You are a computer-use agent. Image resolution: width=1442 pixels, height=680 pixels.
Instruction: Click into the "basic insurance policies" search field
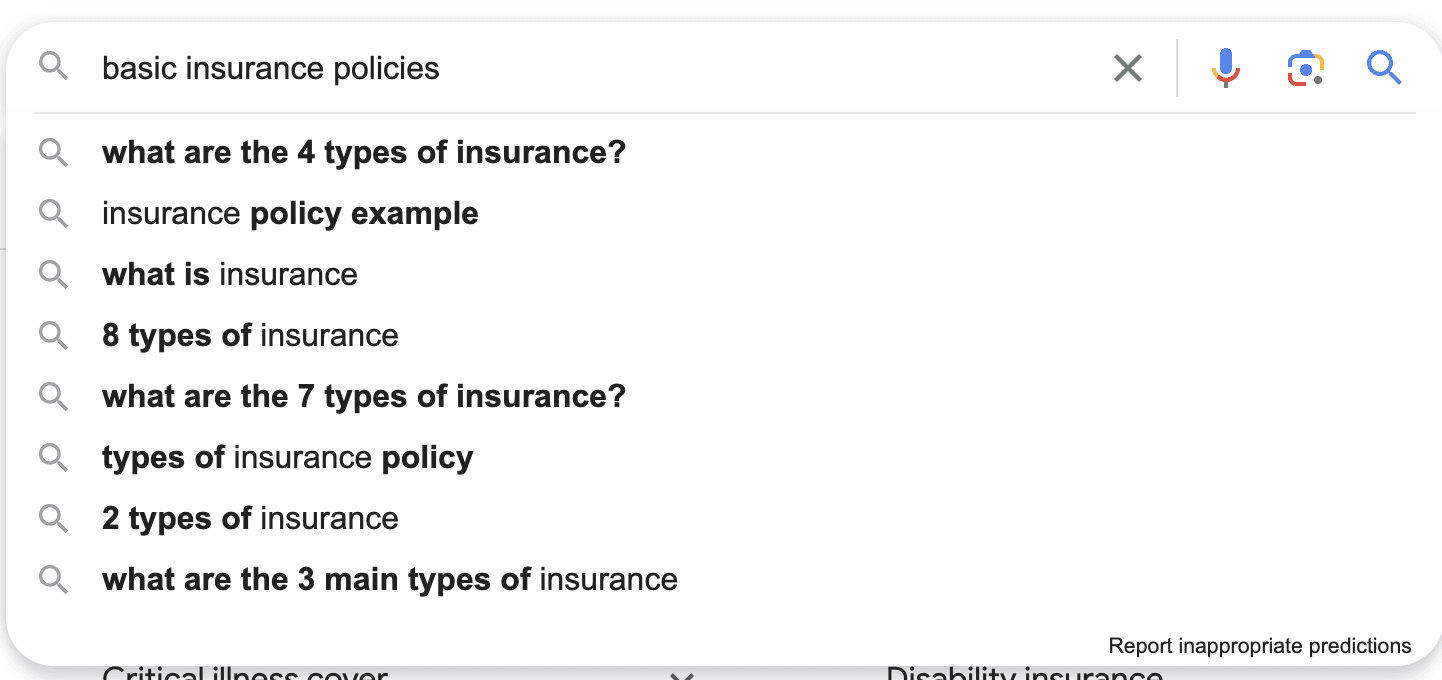(x=600, y=68)
